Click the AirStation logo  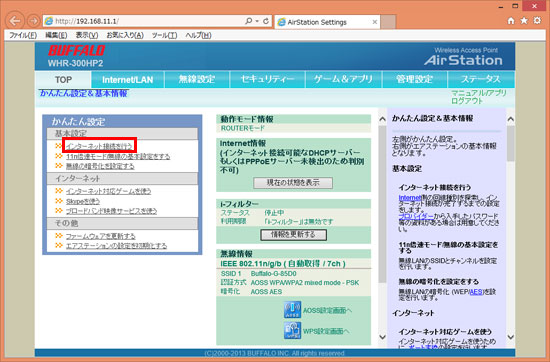(x=463, y=60)
